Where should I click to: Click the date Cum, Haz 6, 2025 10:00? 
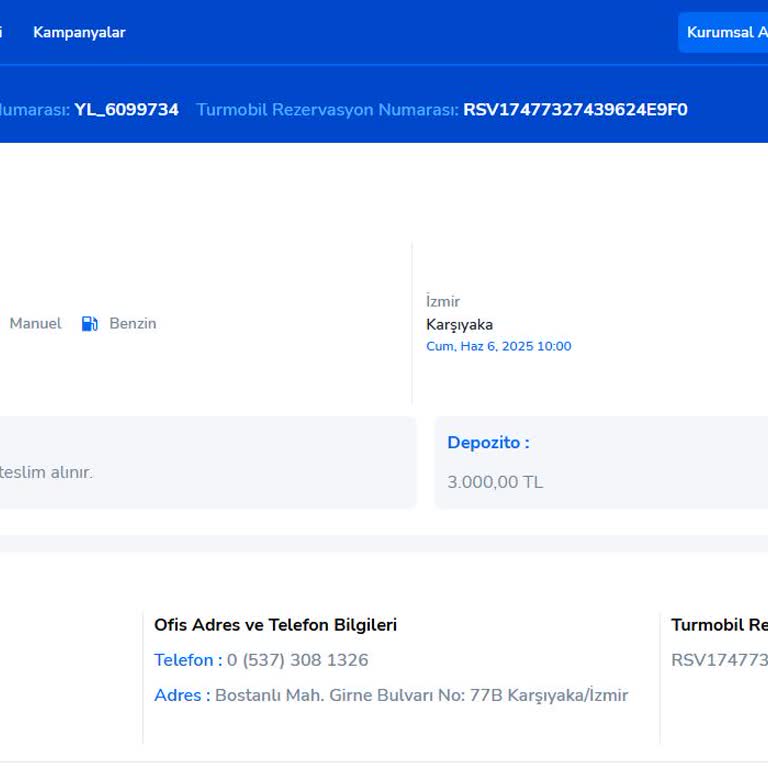click(x=498, y=346)
